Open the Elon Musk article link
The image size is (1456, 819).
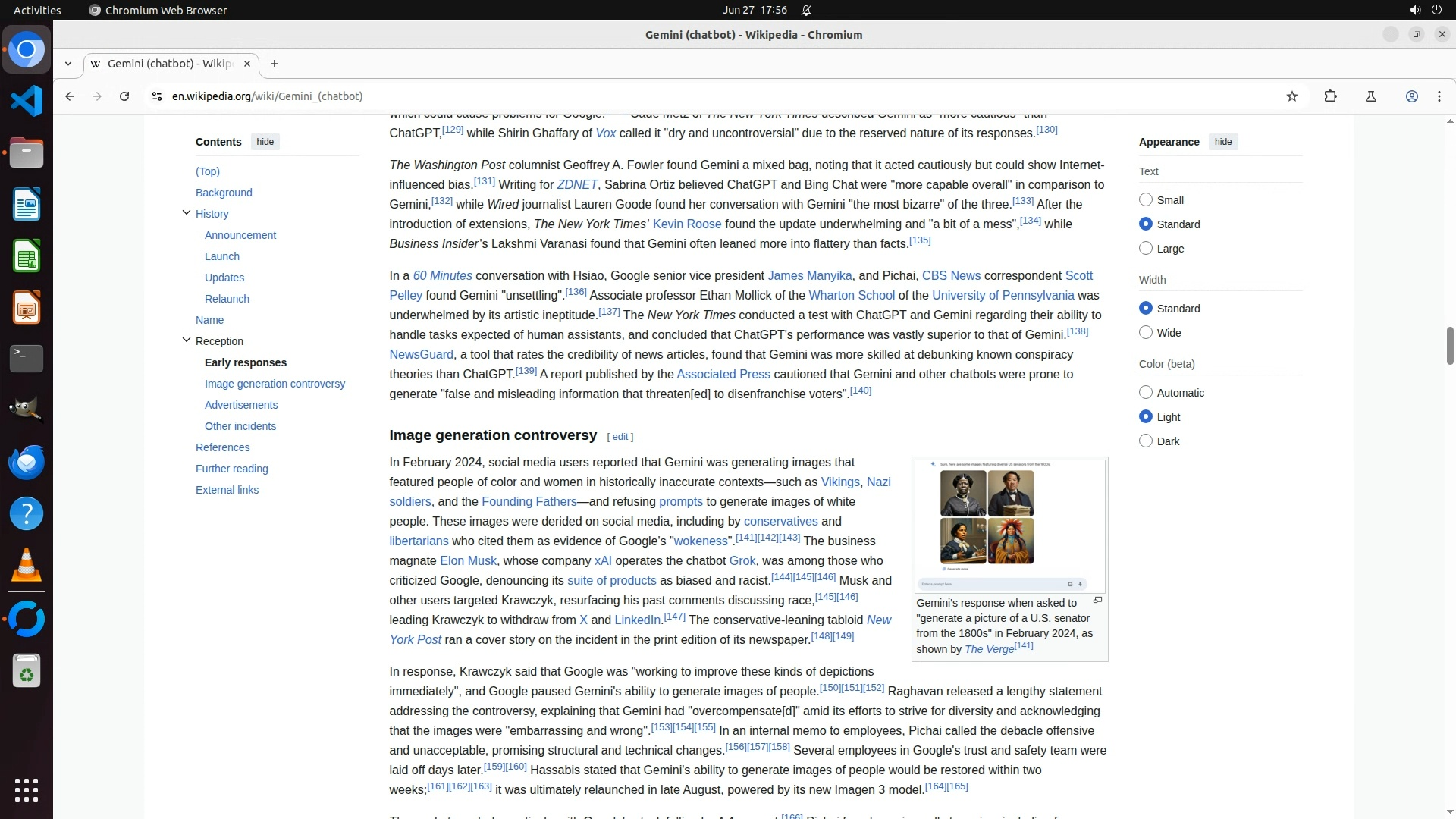coord(468,561)
